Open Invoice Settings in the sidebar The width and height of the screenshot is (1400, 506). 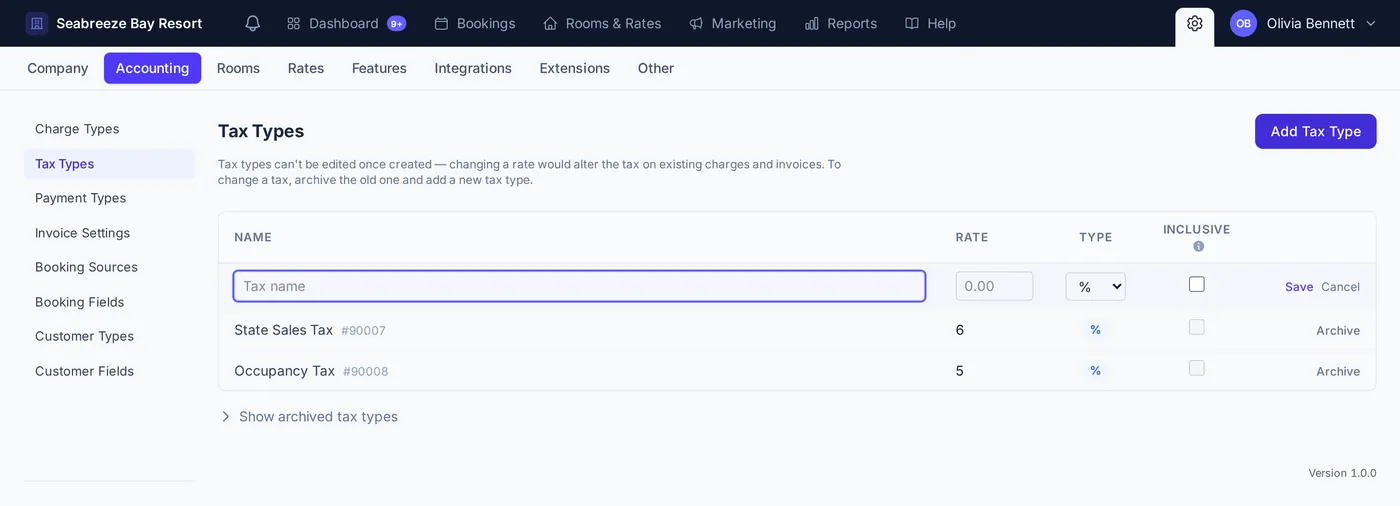tap(110, 233)
